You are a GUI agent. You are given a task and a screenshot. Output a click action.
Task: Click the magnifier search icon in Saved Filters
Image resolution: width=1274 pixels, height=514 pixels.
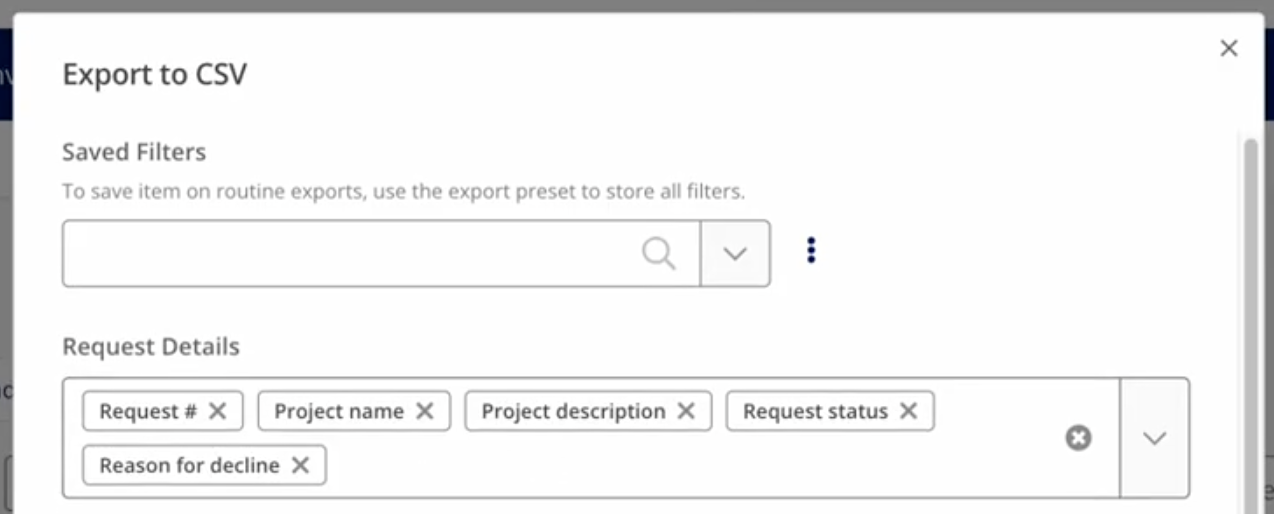658,254
